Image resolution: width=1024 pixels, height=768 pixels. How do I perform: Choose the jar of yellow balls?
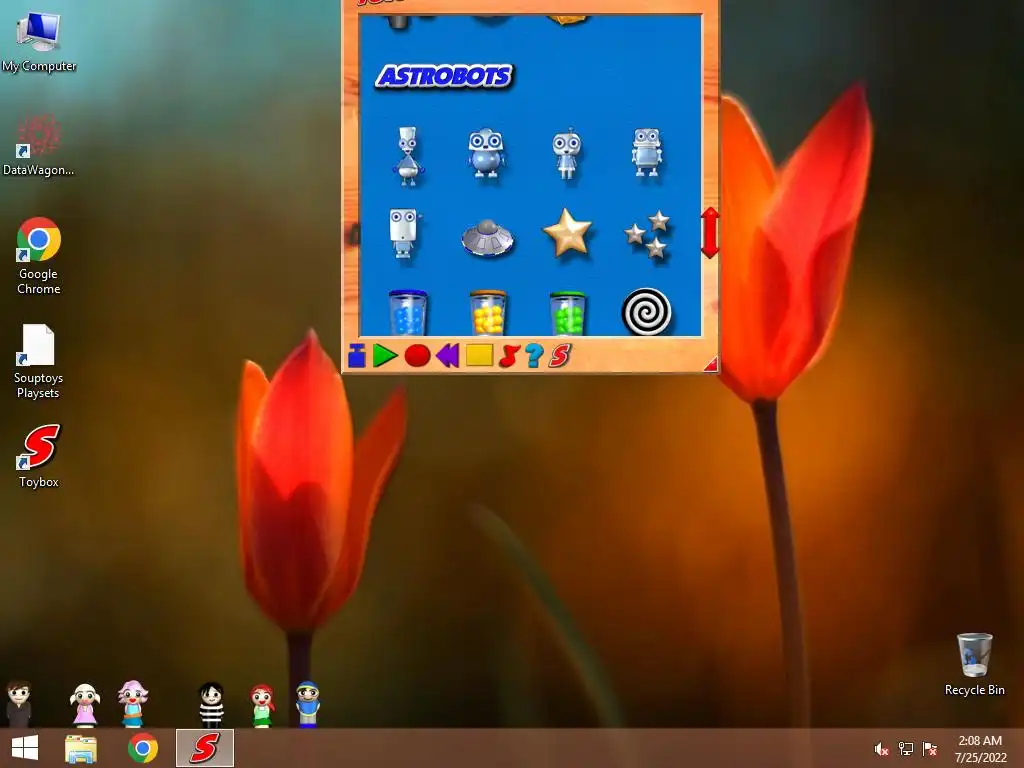pyautogui.click(x=488, y=313)
